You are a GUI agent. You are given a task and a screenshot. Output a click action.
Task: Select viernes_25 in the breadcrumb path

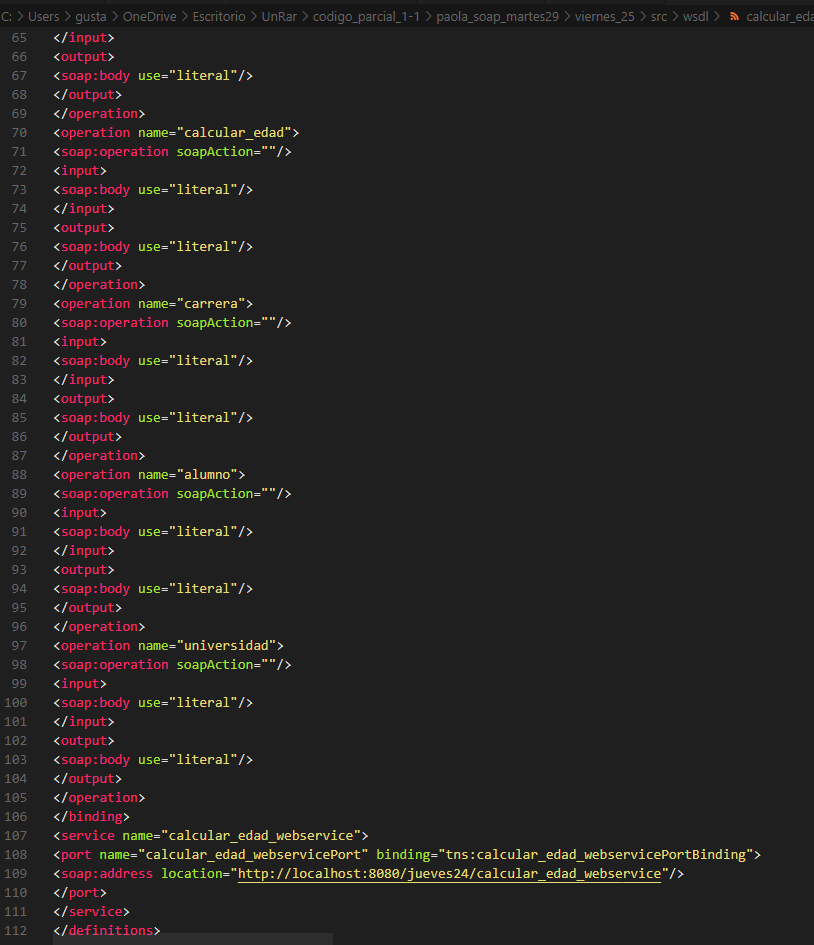coord(604,17)
